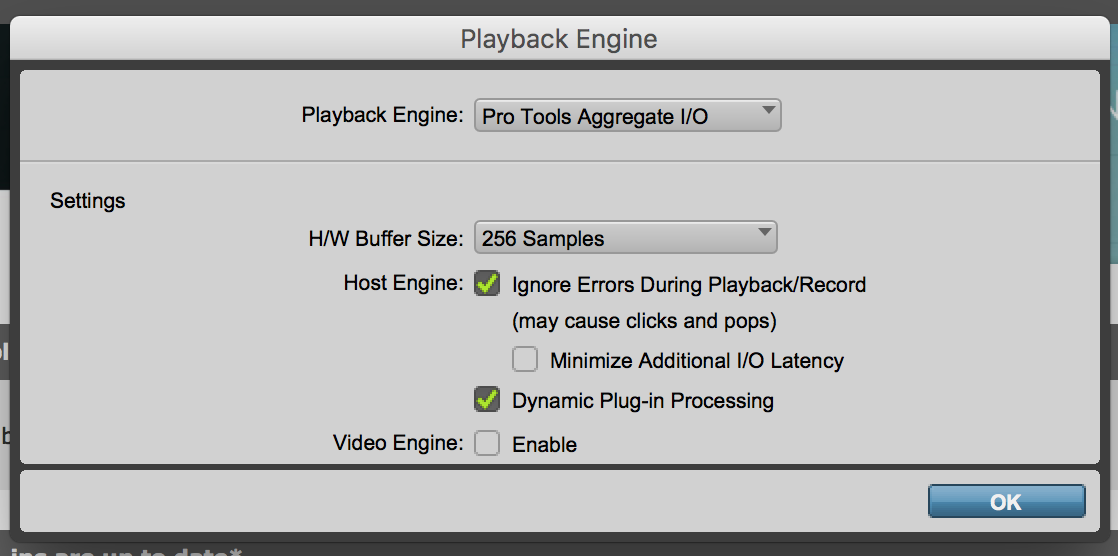Click the Video Engine label
Viewport: 1118px width, 556px height.
[x=398, y=443]
